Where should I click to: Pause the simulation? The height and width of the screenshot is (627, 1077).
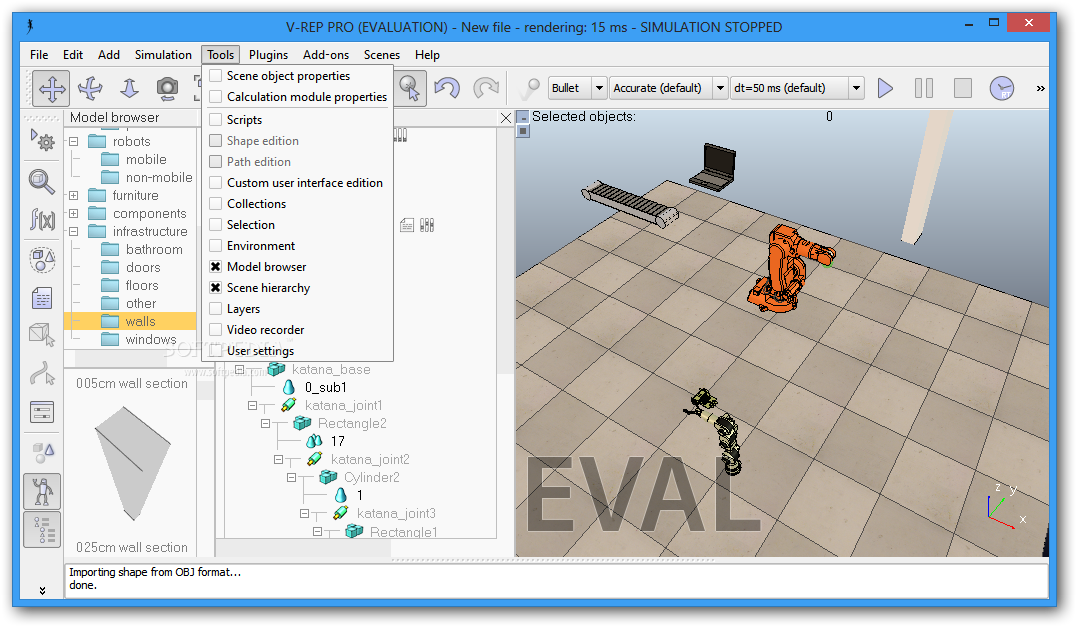[924, 89]
